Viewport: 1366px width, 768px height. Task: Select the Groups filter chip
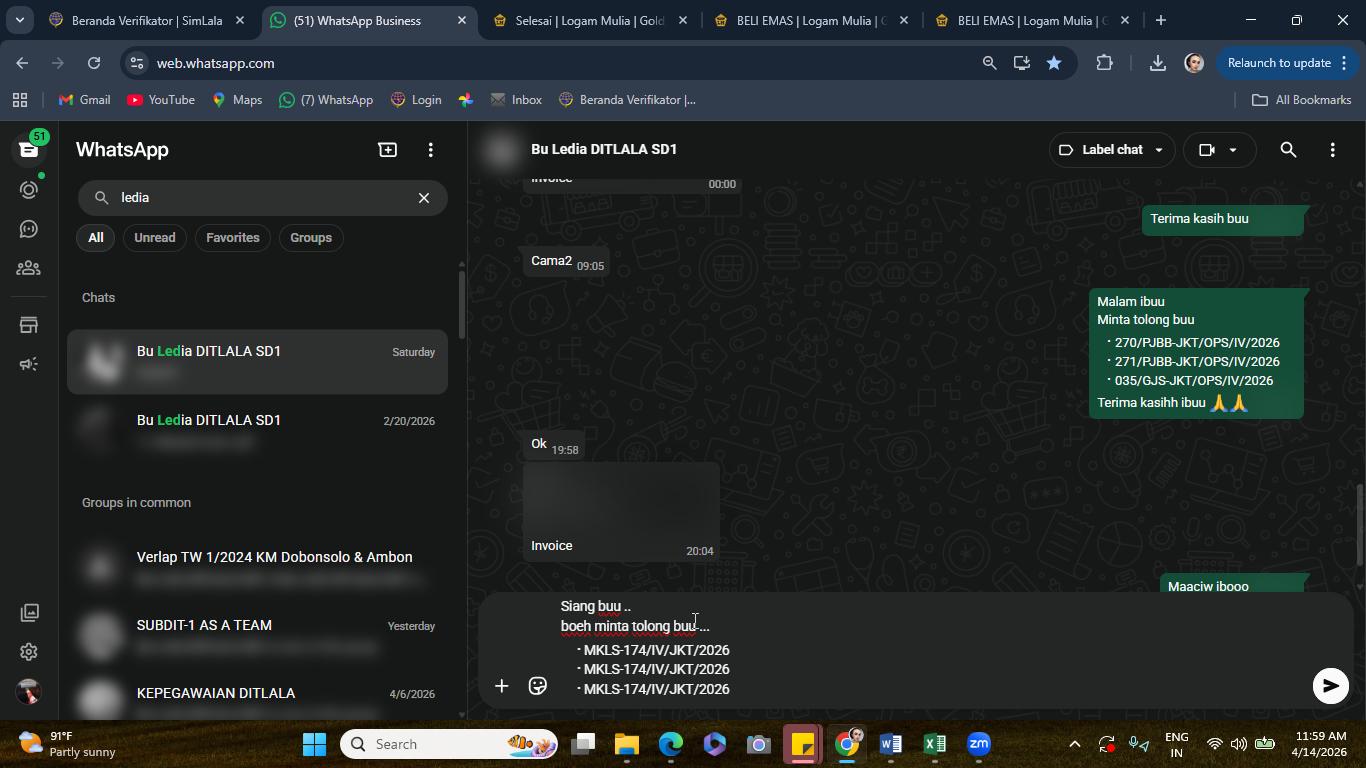point(311,238)
